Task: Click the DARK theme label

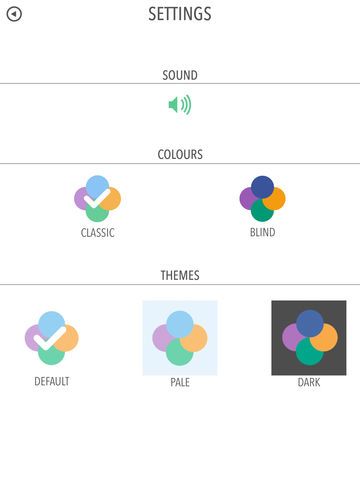Action: pos(309,382)
